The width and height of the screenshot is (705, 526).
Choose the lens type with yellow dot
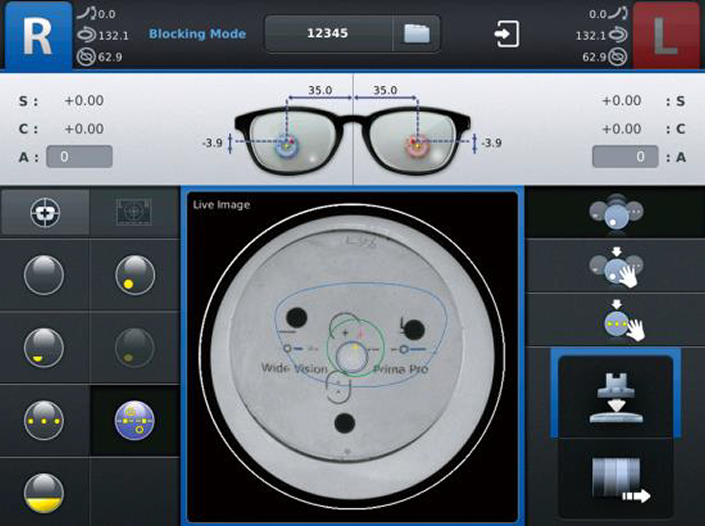coord(135,275)
